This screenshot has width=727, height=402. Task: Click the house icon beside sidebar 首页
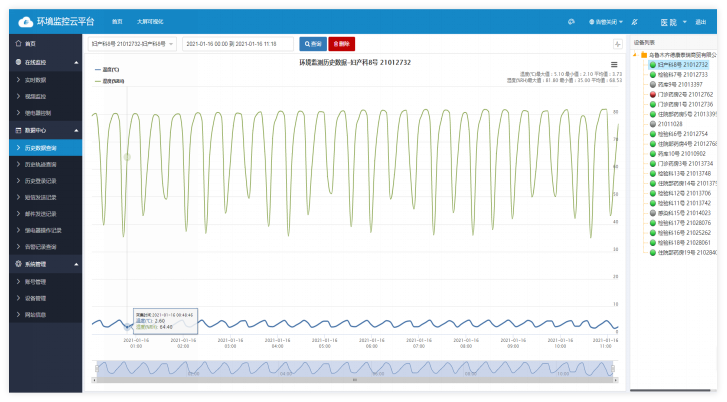[x=19, y=43]
